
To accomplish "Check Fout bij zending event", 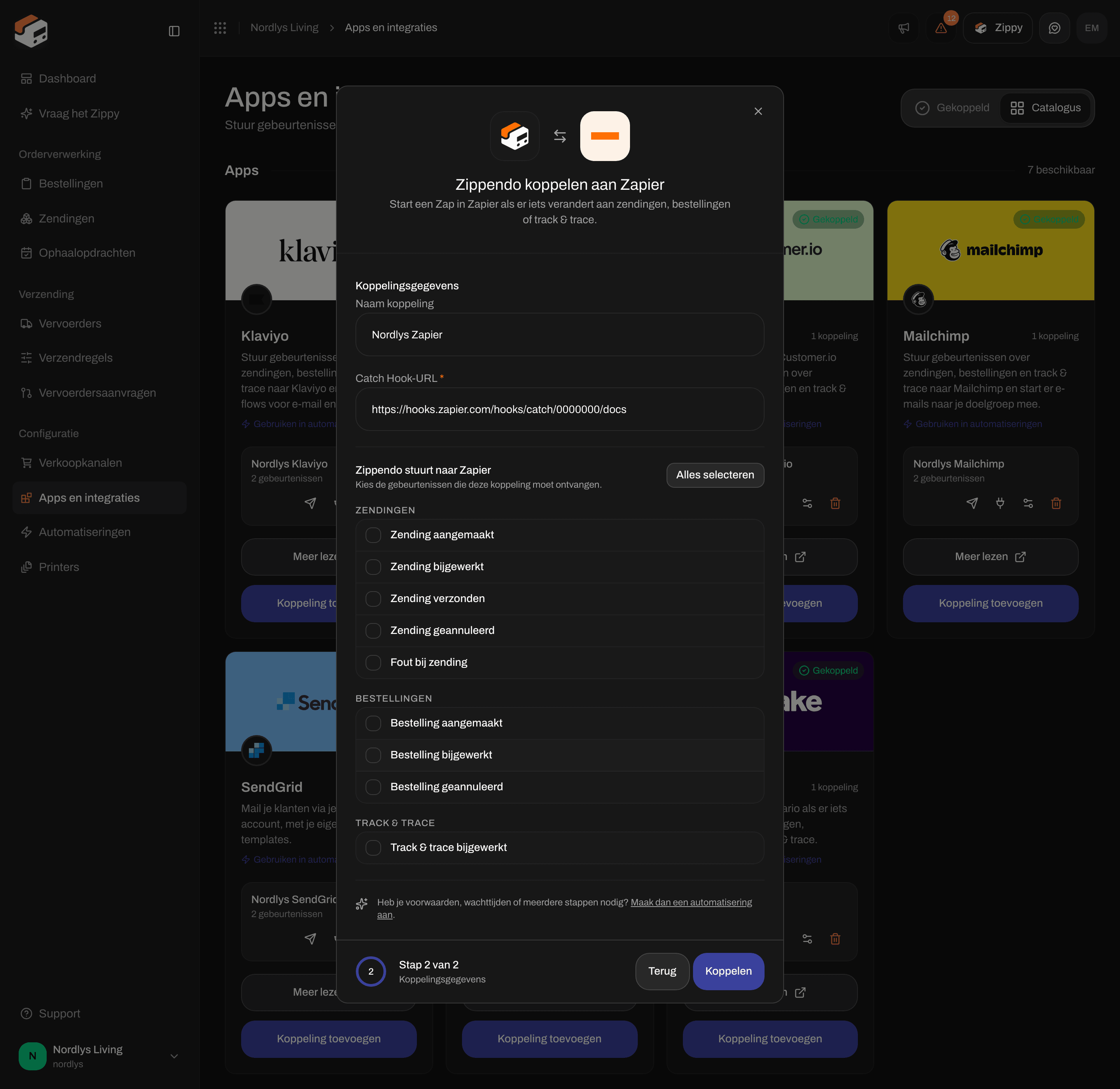I will 373,662.
